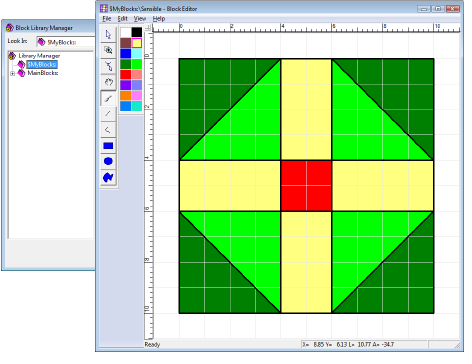Choose the straight line tool
The height and width of the screenshot is (364, 472).
pos(108,114)
